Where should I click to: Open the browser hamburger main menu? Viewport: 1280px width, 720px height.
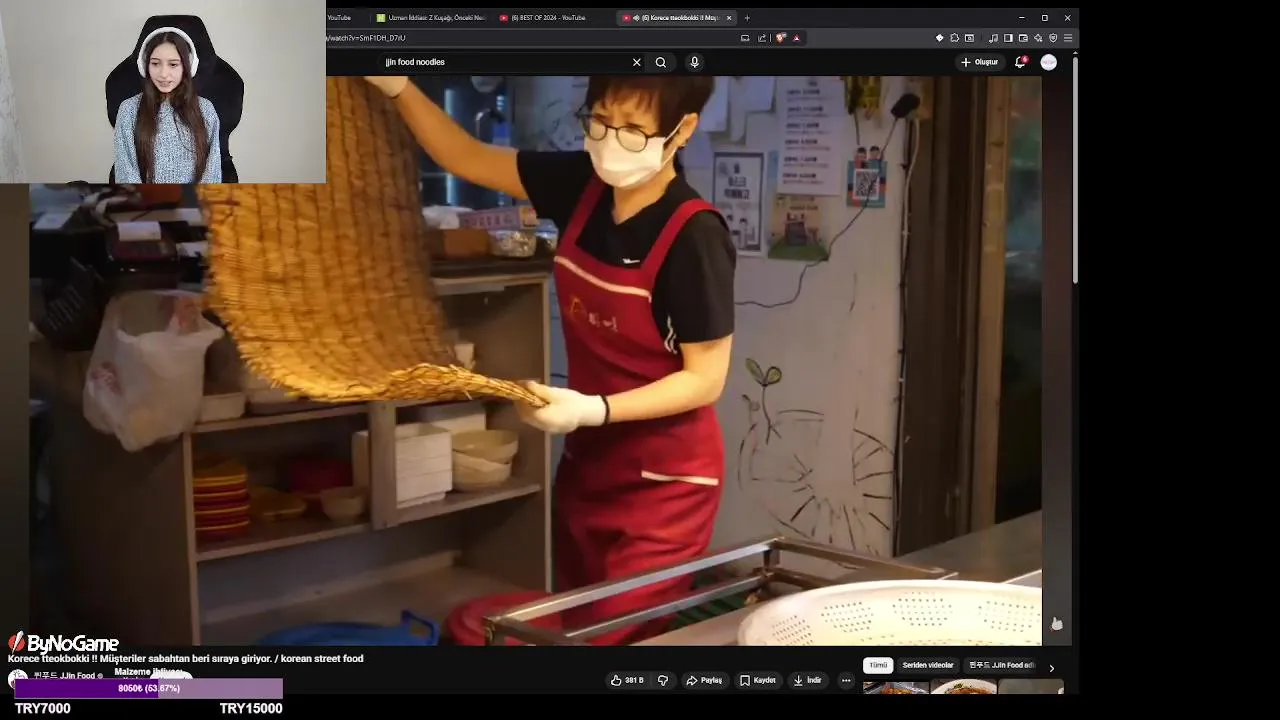coord(1068,38)
